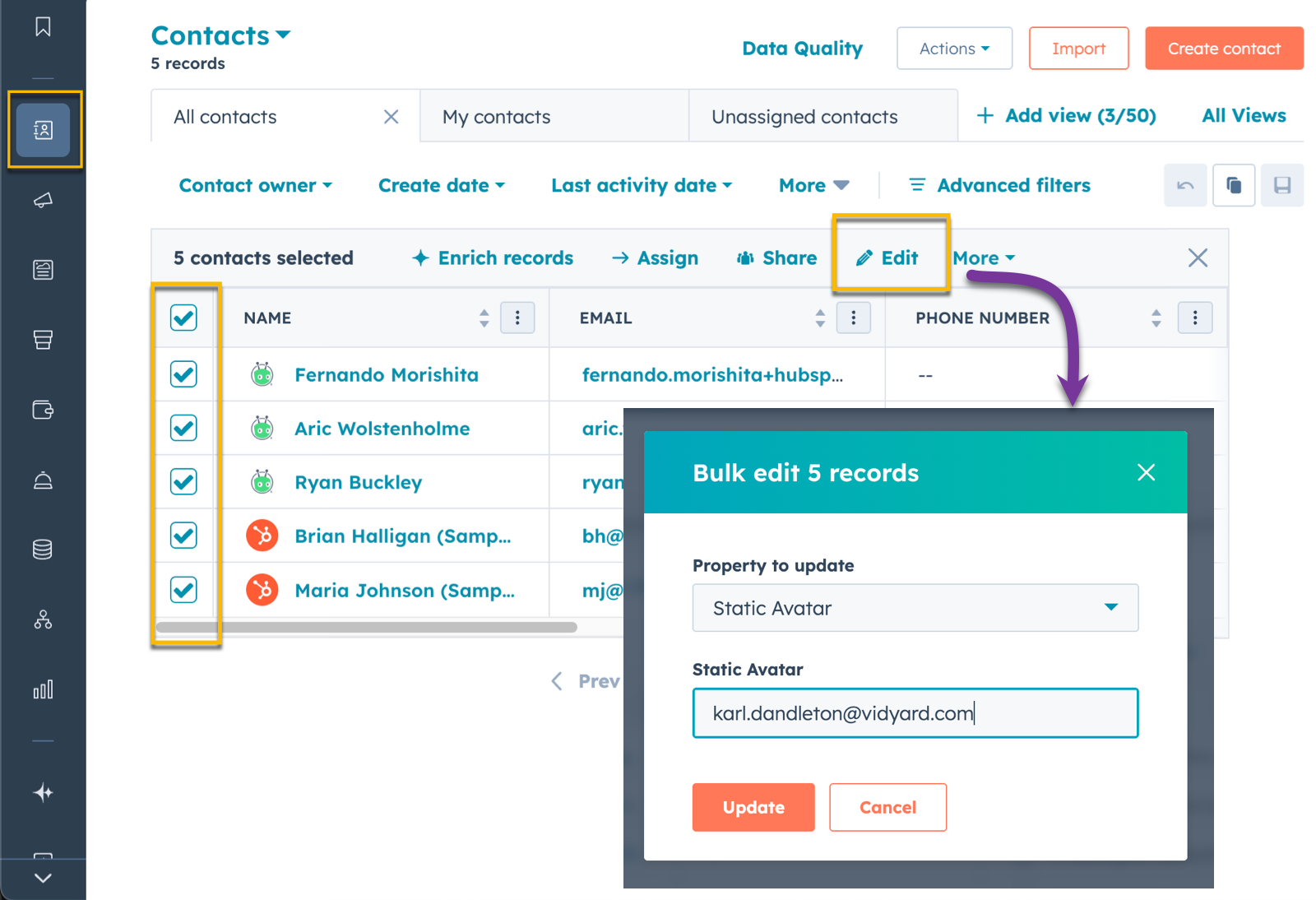This screenshot has height=900, width=1316.
Task: Click the undo icon near Advanced filters
Action: pos(1185,185)
